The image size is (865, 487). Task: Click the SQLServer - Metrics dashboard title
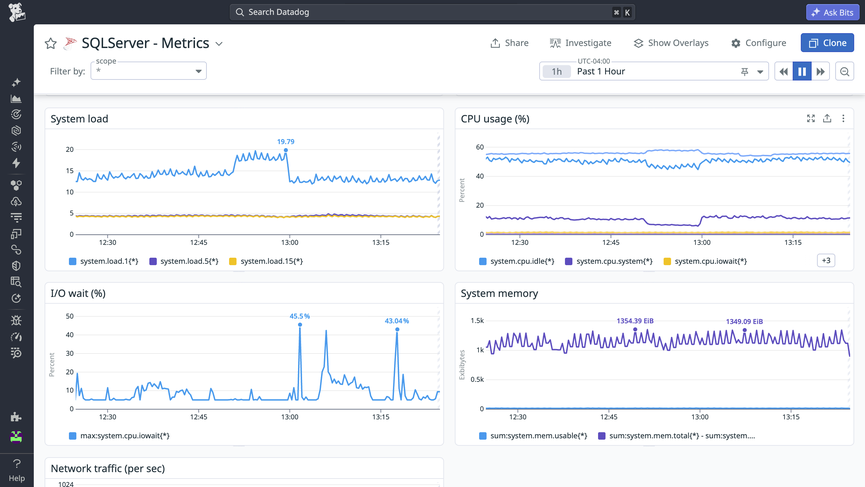tap(146, 43)
